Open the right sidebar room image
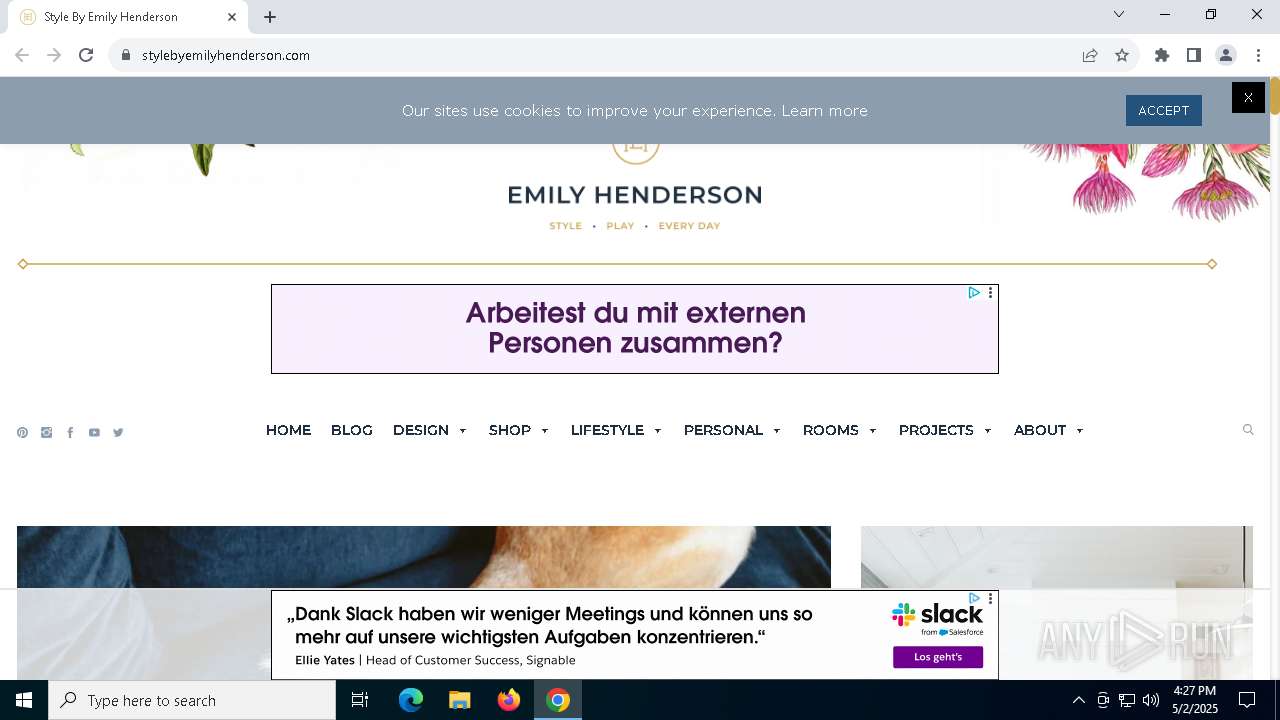 [x=1057, y=557]
